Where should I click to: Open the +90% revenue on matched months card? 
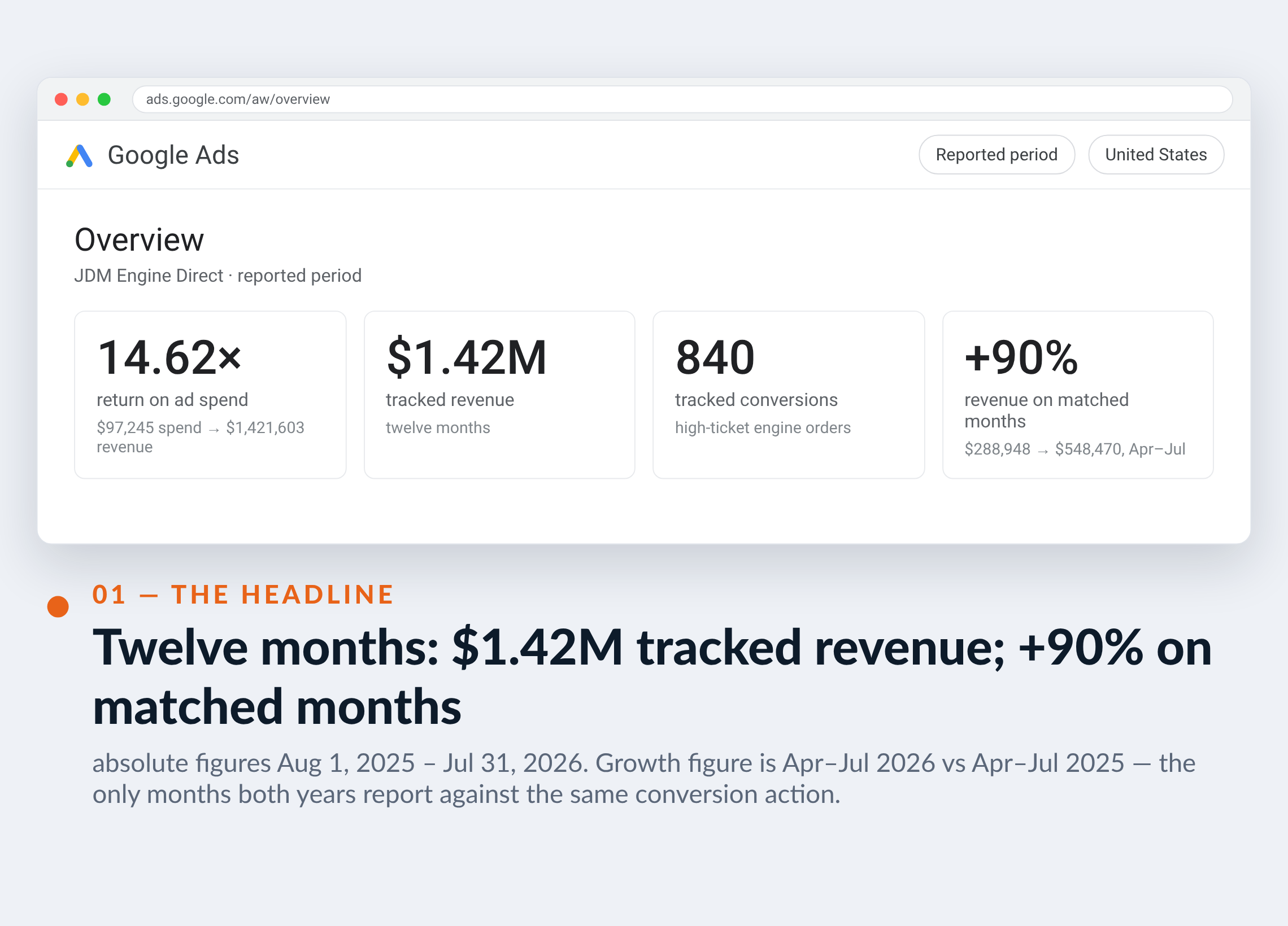coord(1077,395)
